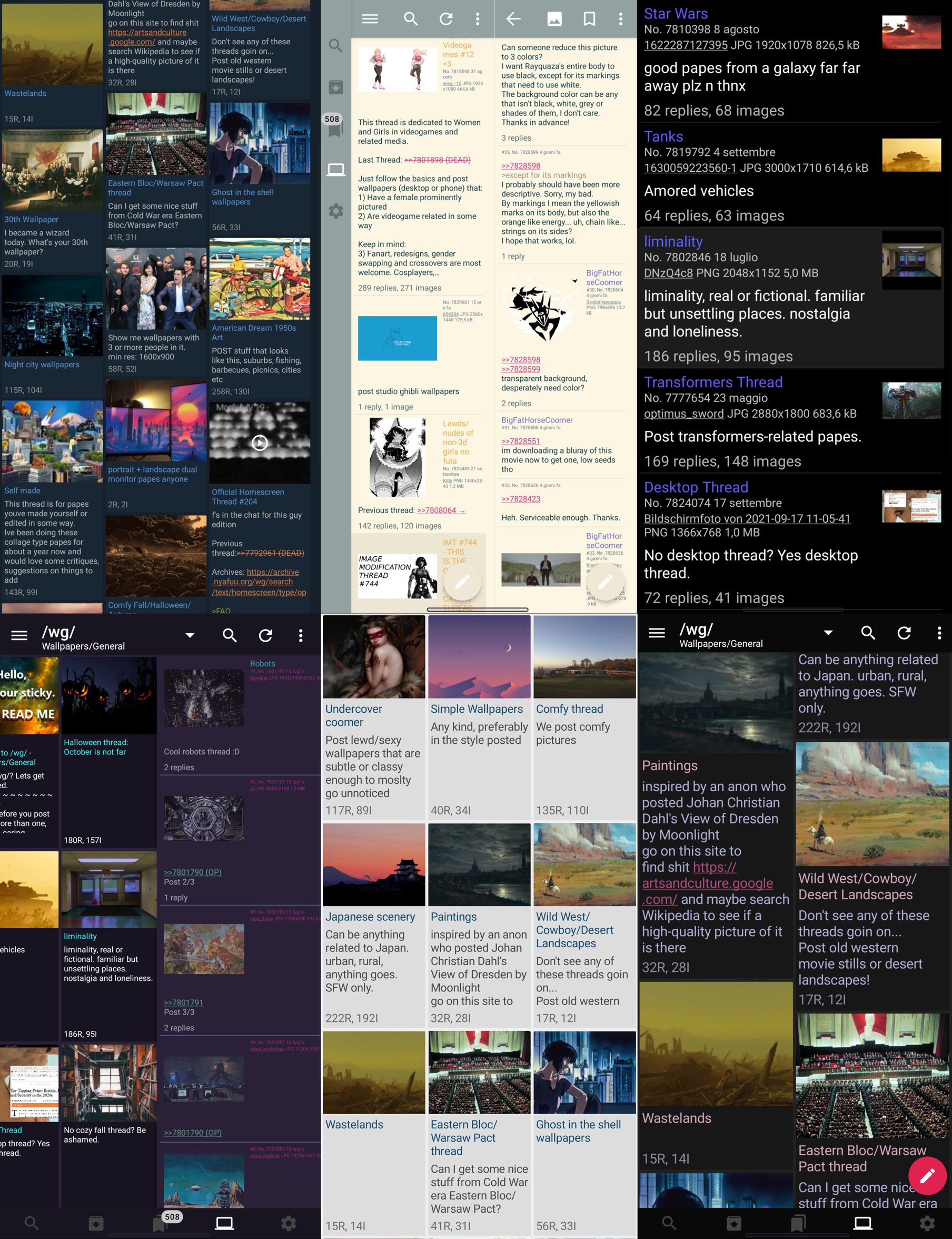The image size is (952, 1239).
Task: Open Night city wallpapers thumbnail
Action: point(53,316)
